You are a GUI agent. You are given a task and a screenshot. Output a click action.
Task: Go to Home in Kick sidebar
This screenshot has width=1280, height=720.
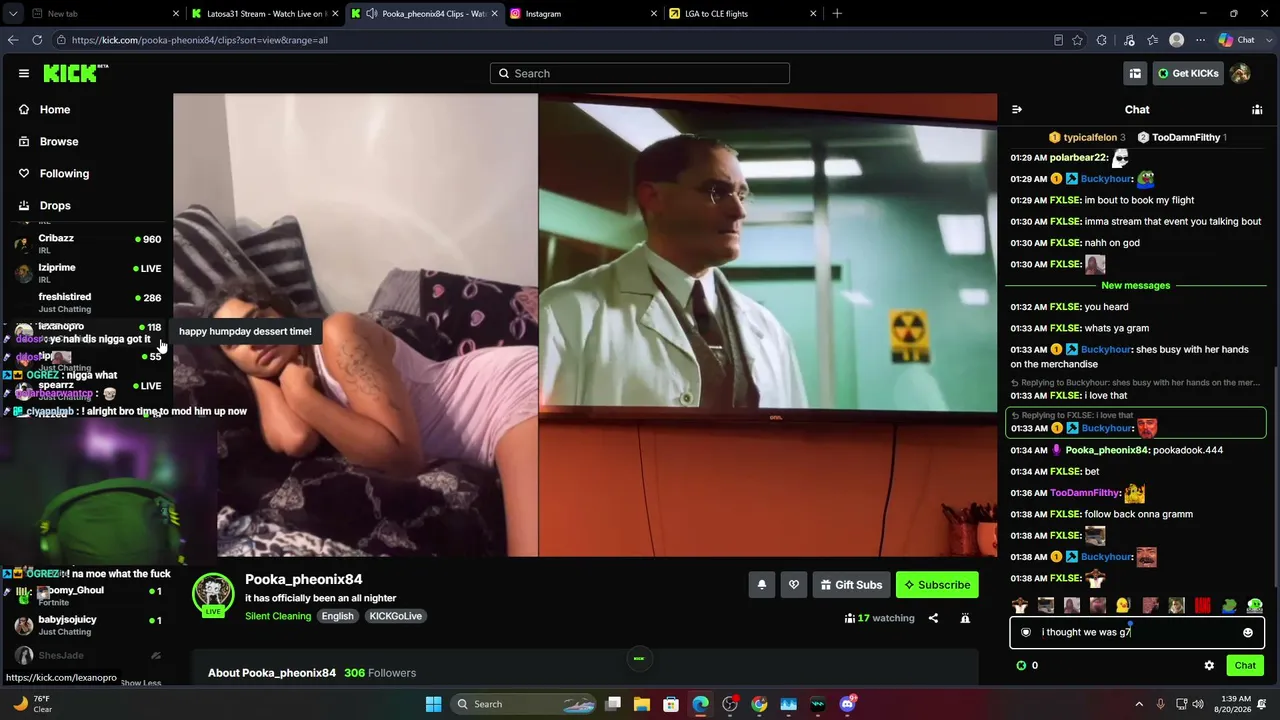pyautogui.click(x=55, y=110)
